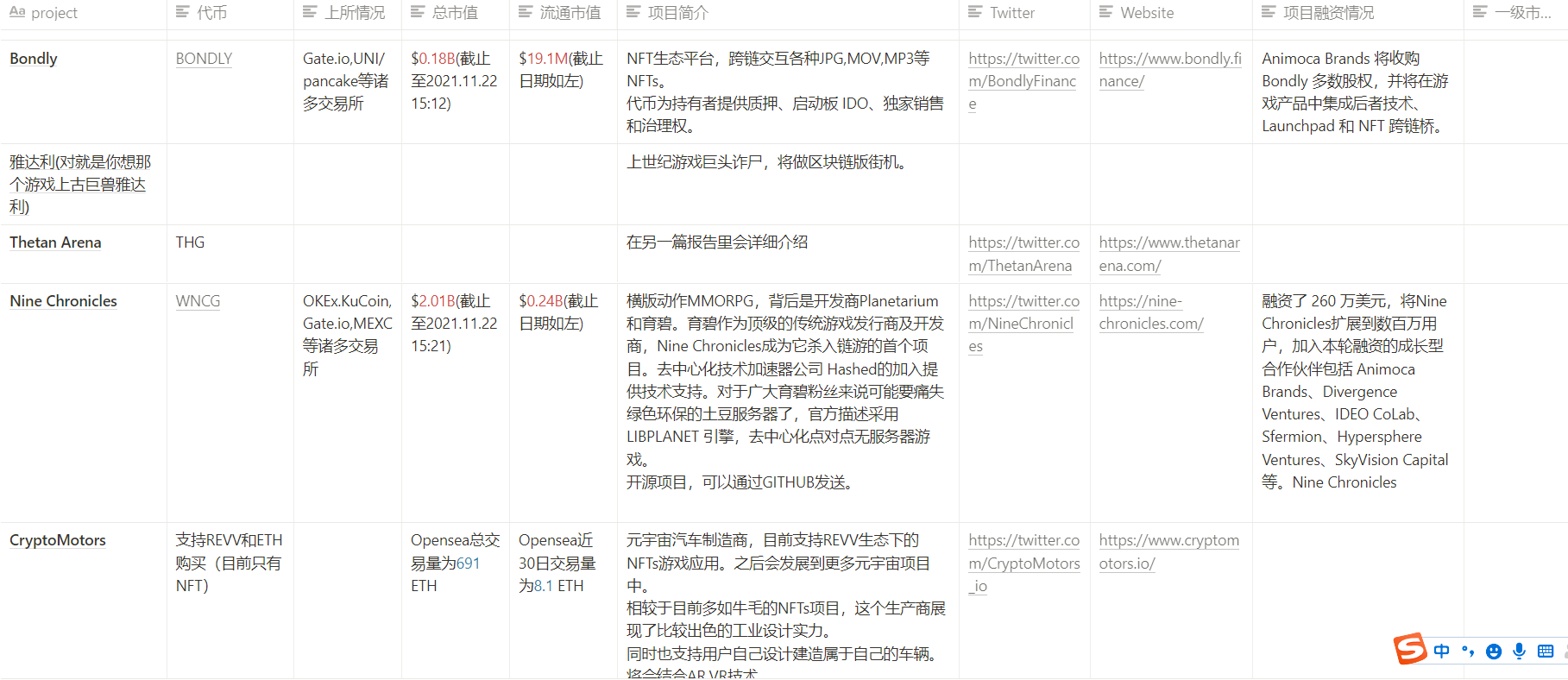Open the emoji panel in the IME bar

click(x=1494, y=652)
